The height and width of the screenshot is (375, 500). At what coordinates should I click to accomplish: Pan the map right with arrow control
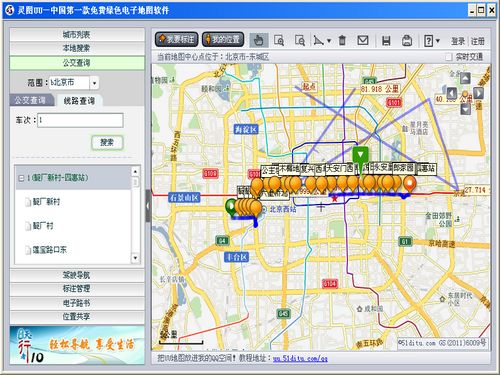coord(478,93)
